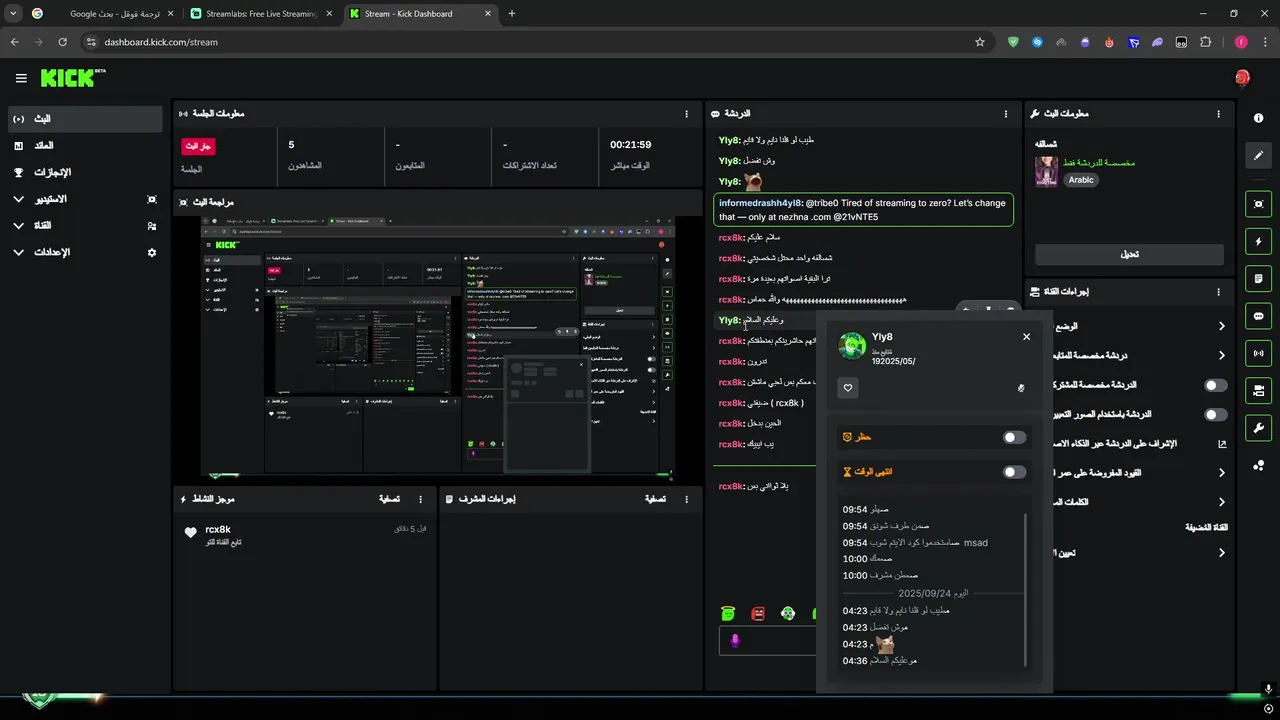Select the green smiley emote below the chat
The height and width of the screenshot is (720, 1280).
pyautogui.click(x=728, y=613)
